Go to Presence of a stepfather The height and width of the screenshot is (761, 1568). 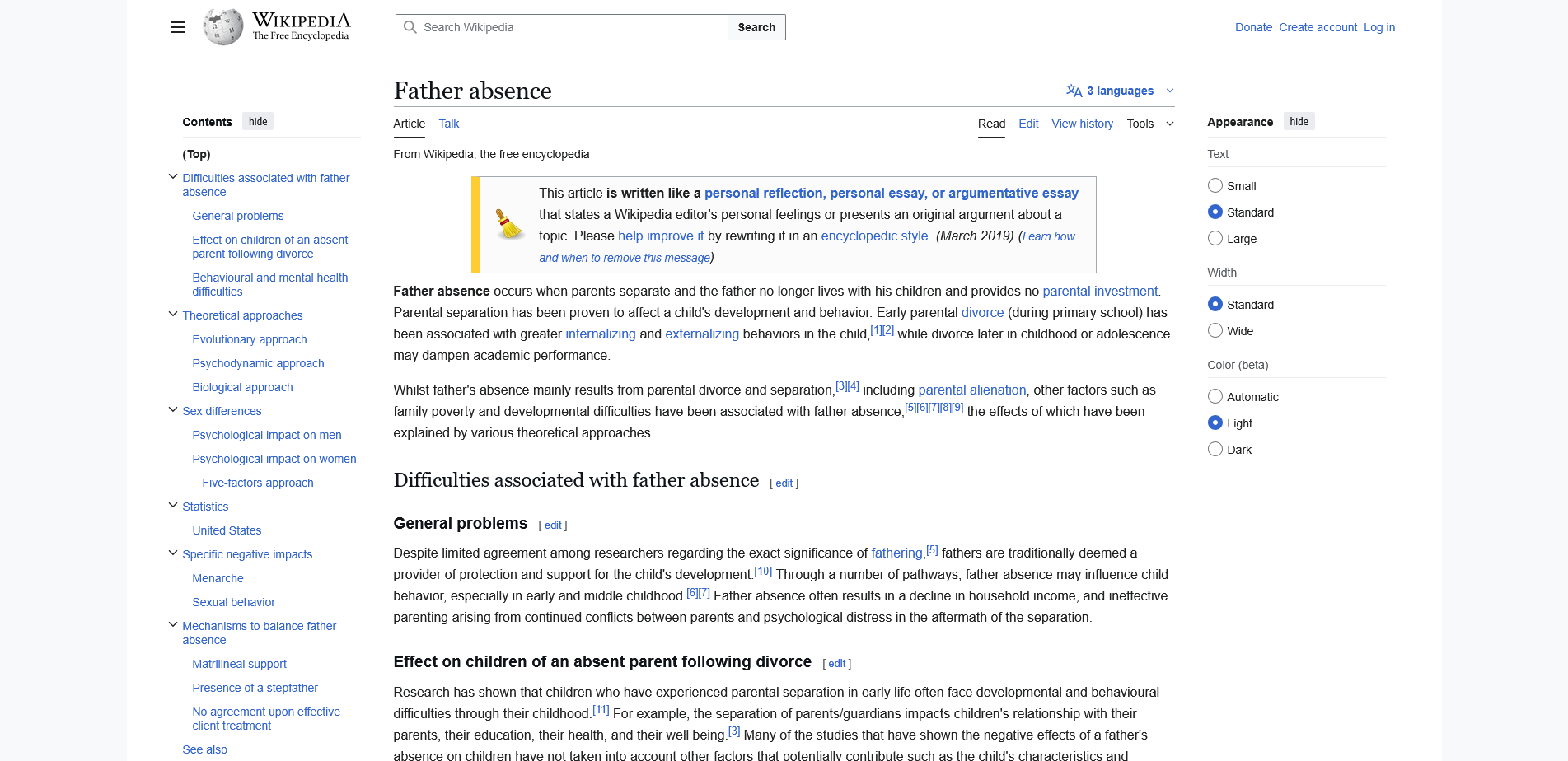[x=255, y=688]
